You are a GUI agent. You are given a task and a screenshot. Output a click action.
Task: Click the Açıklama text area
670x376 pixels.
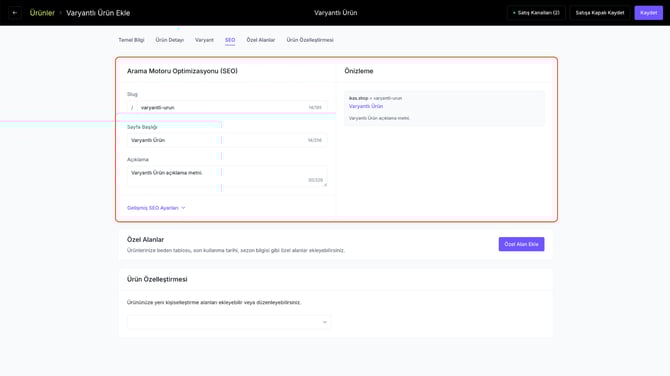click(227, 176)
